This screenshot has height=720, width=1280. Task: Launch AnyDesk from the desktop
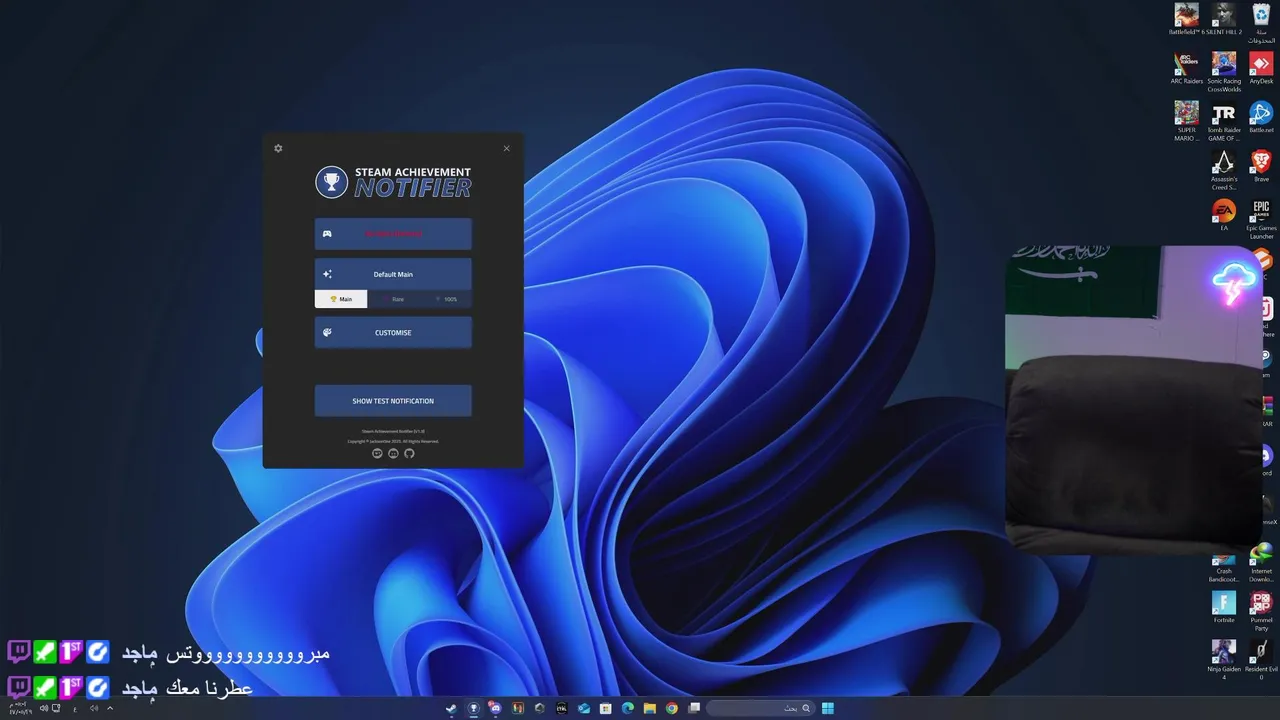click(1261, 68)
